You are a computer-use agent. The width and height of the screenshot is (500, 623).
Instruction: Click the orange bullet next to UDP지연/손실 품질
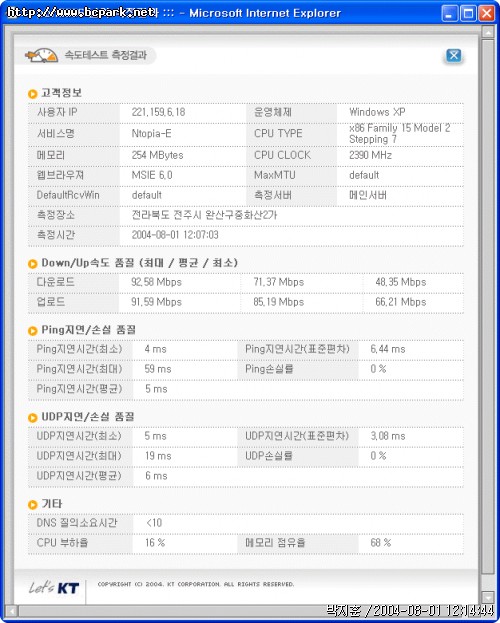(33, 418)
